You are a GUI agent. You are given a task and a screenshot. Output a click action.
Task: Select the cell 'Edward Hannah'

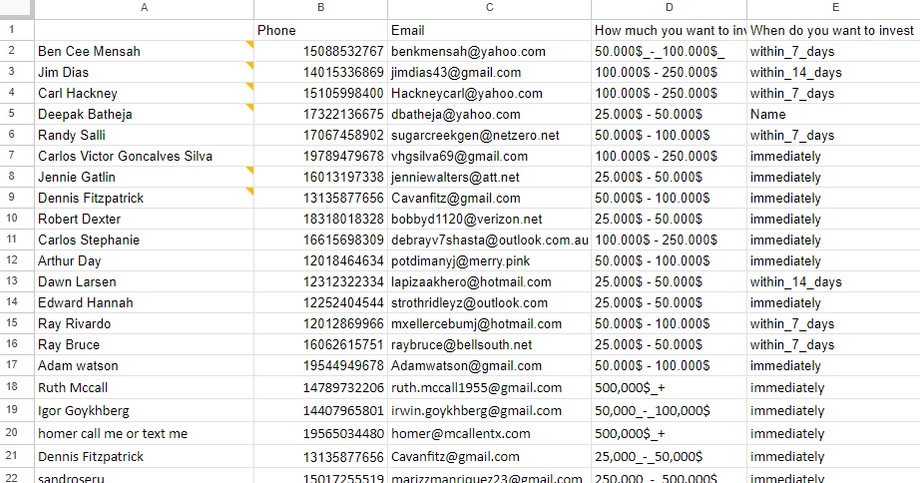[144, 302]
